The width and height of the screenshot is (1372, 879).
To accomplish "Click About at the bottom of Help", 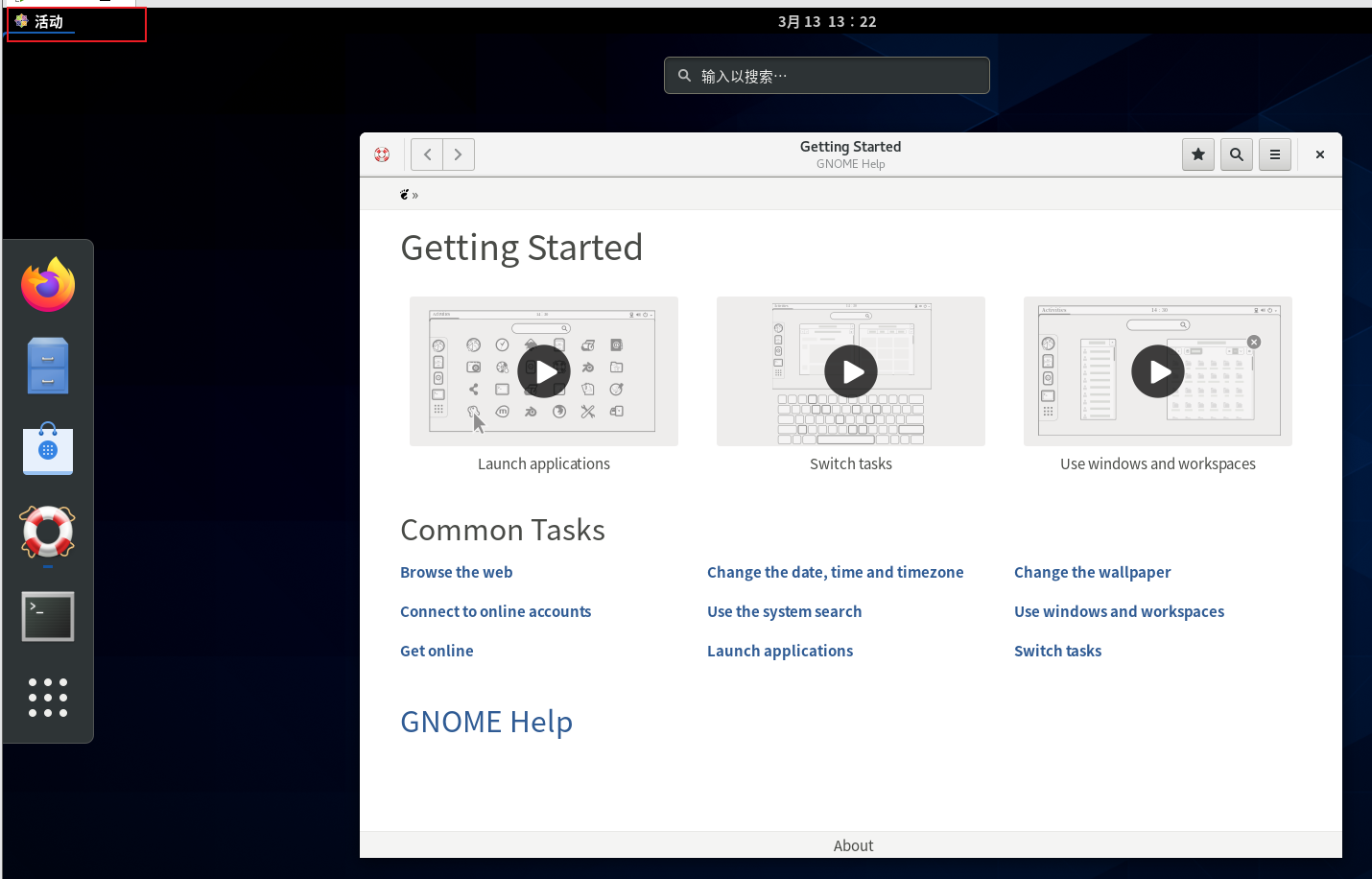I will click(852, 845).
